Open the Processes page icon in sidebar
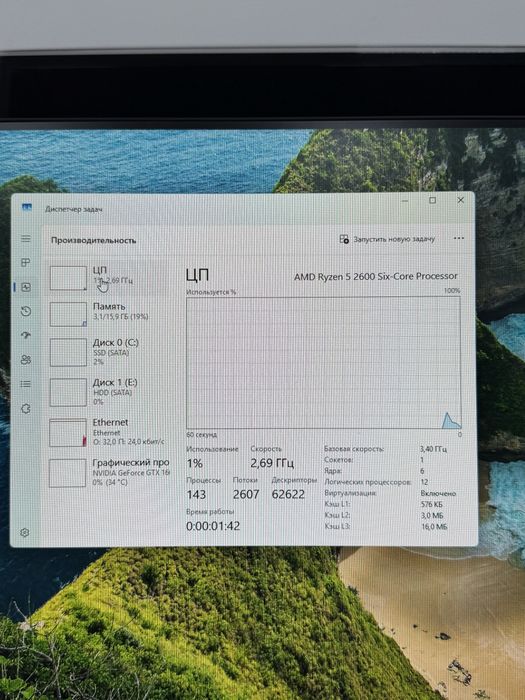 pos(26,262)
